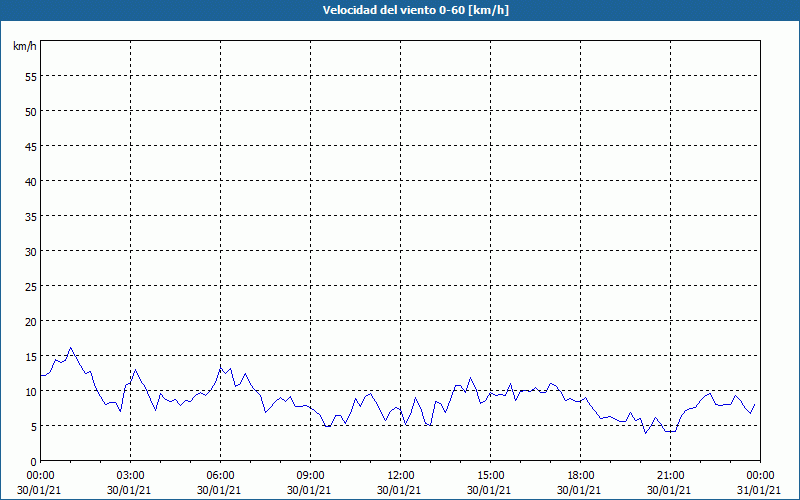This screenshot has height=500, width=800.
Task: Click the 21:00 x-axis time label
Action: (670, 475)
